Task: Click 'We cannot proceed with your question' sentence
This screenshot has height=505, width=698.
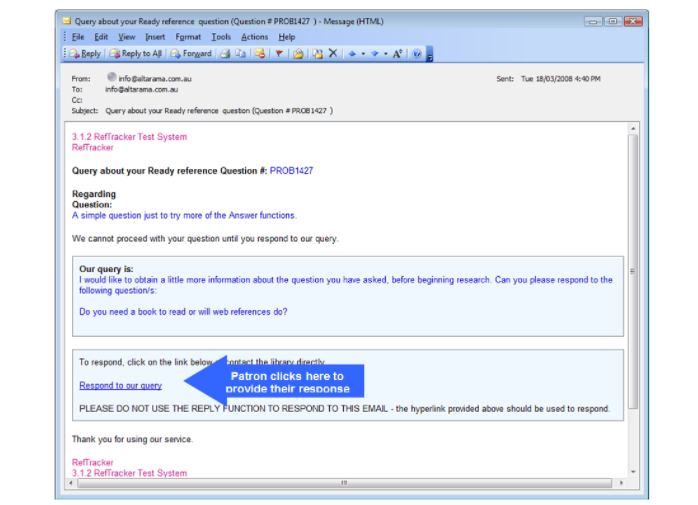Action: pyautogui.click(x=205, y=239)
